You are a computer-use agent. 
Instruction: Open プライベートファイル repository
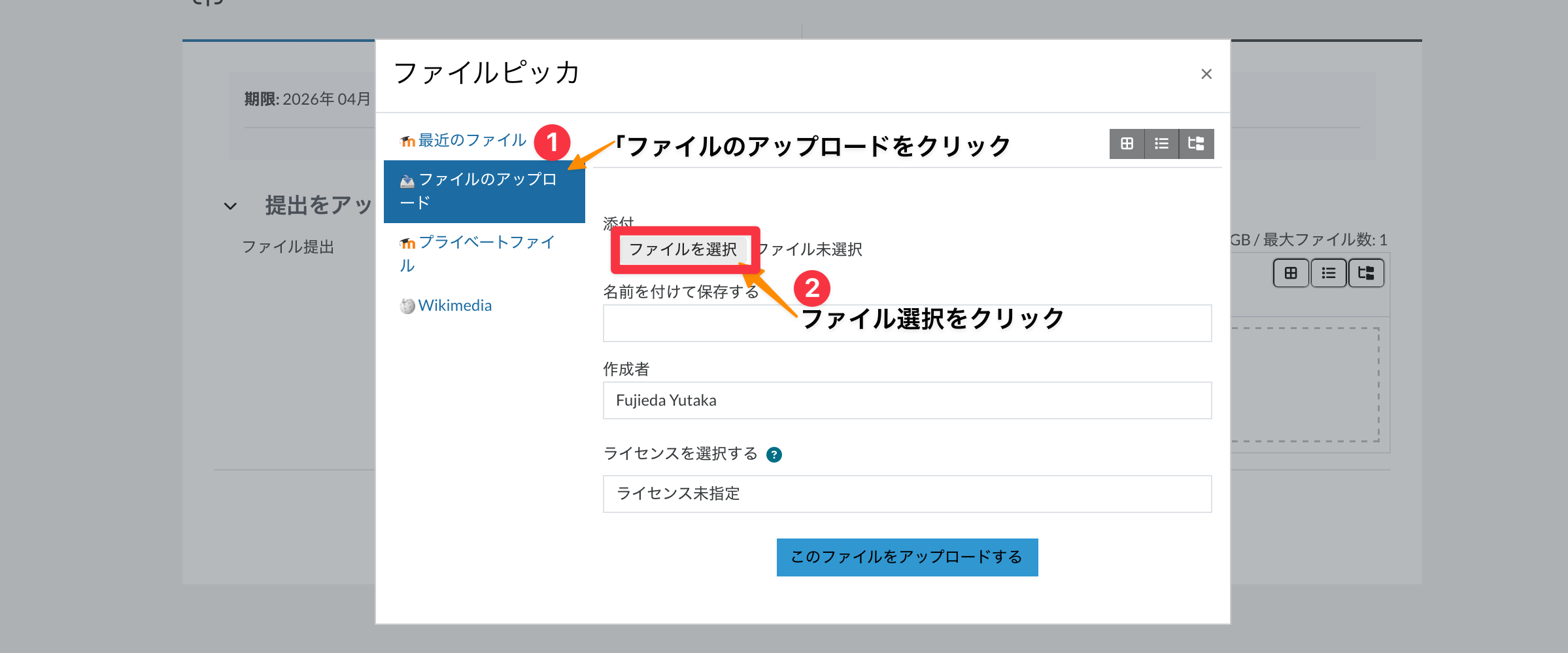pyautogui.click(x=486, y=254)
